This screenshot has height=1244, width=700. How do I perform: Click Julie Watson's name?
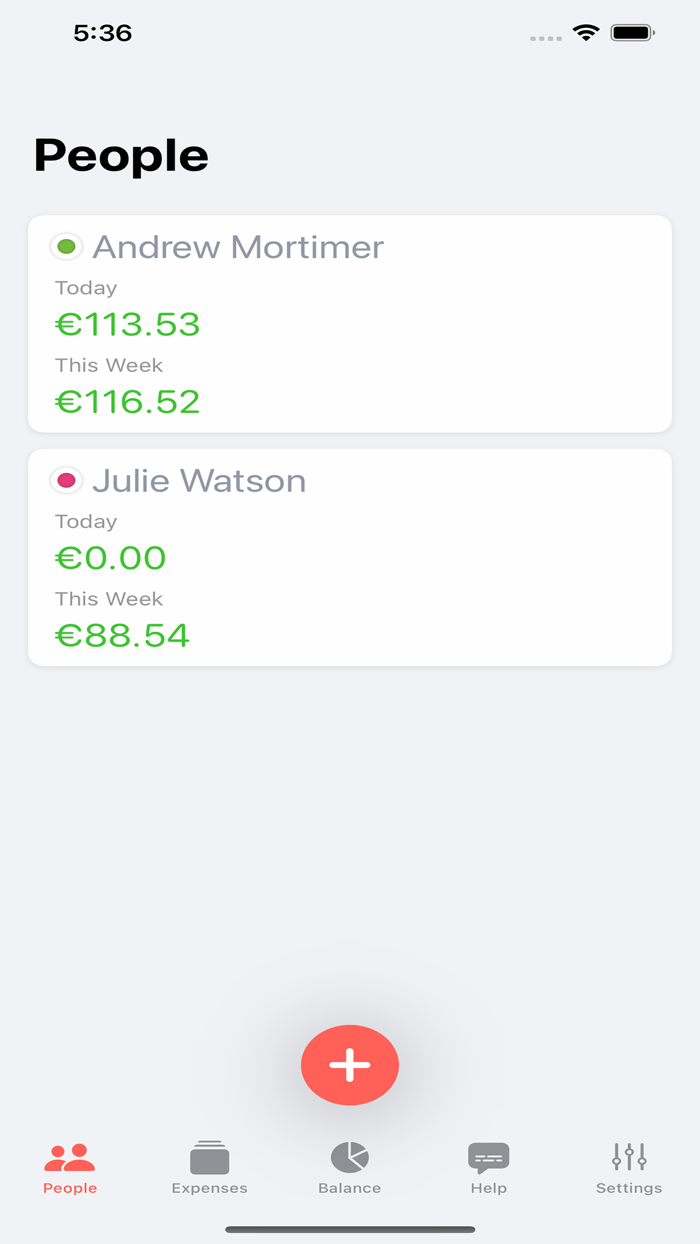point(199,481)
